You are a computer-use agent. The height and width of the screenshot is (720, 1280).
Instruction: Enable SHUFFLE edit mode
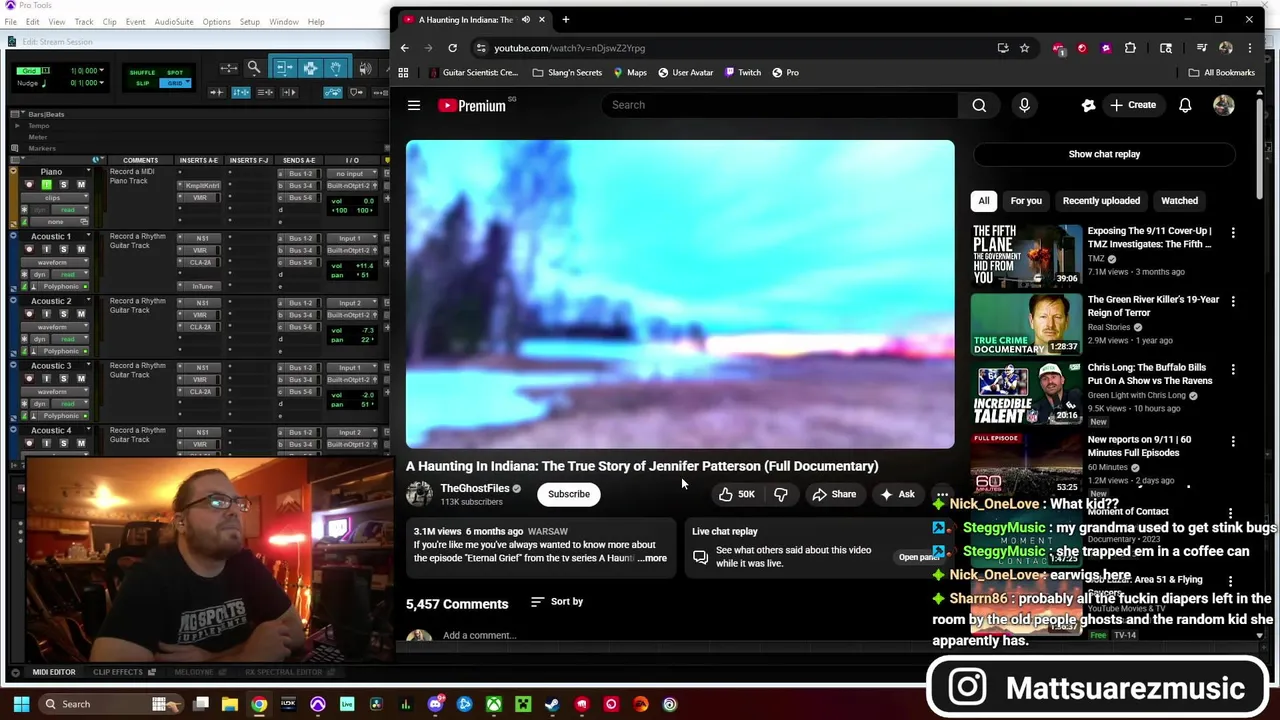142,72
